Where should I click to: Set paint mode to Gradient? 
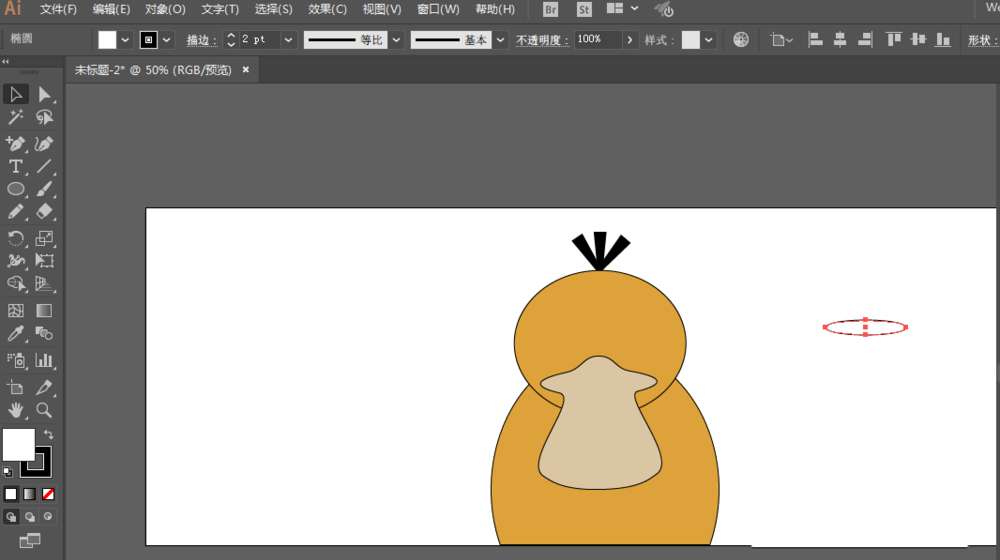pos(29,494)
